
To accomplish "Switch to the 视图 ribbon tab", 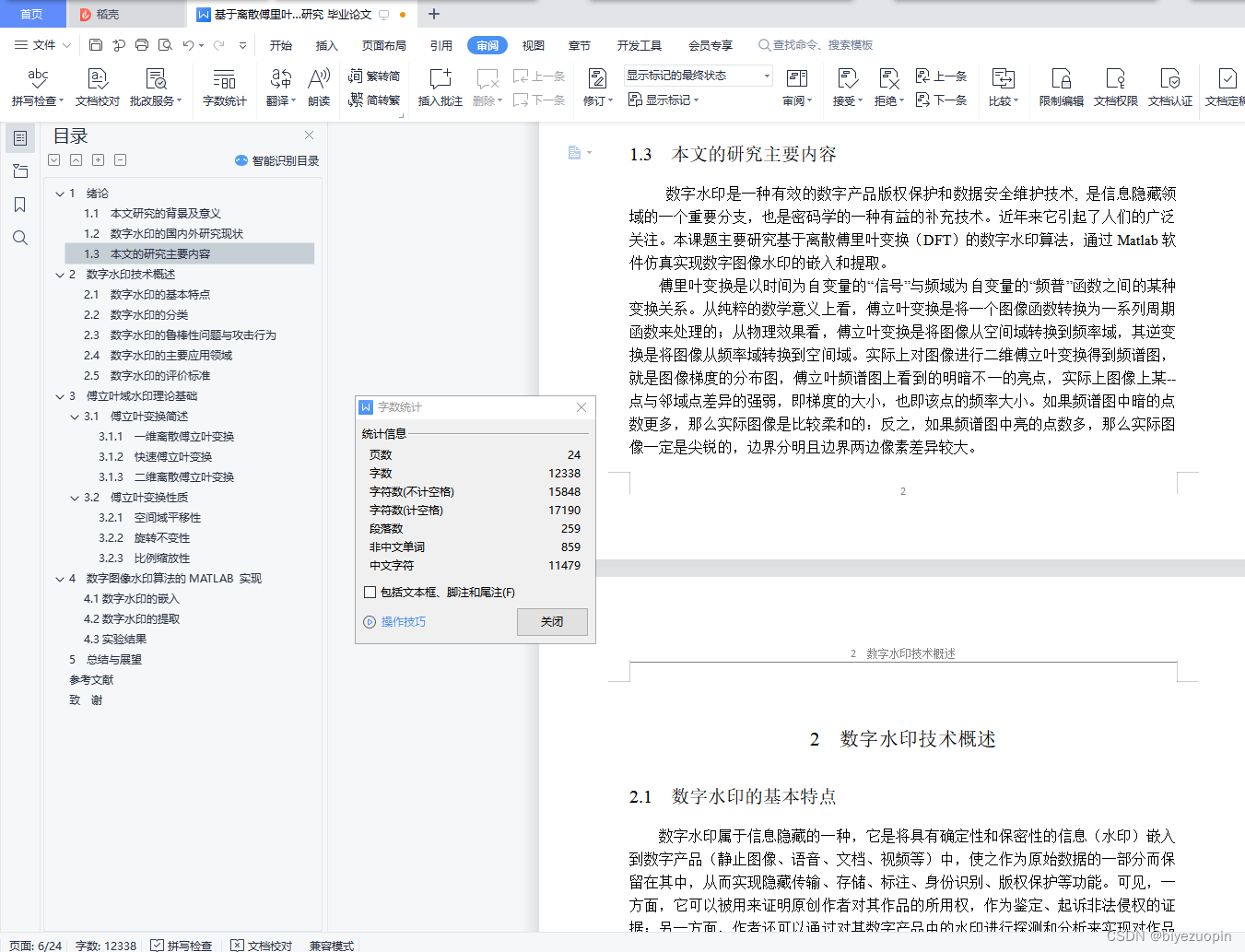I will coord(534,45).
